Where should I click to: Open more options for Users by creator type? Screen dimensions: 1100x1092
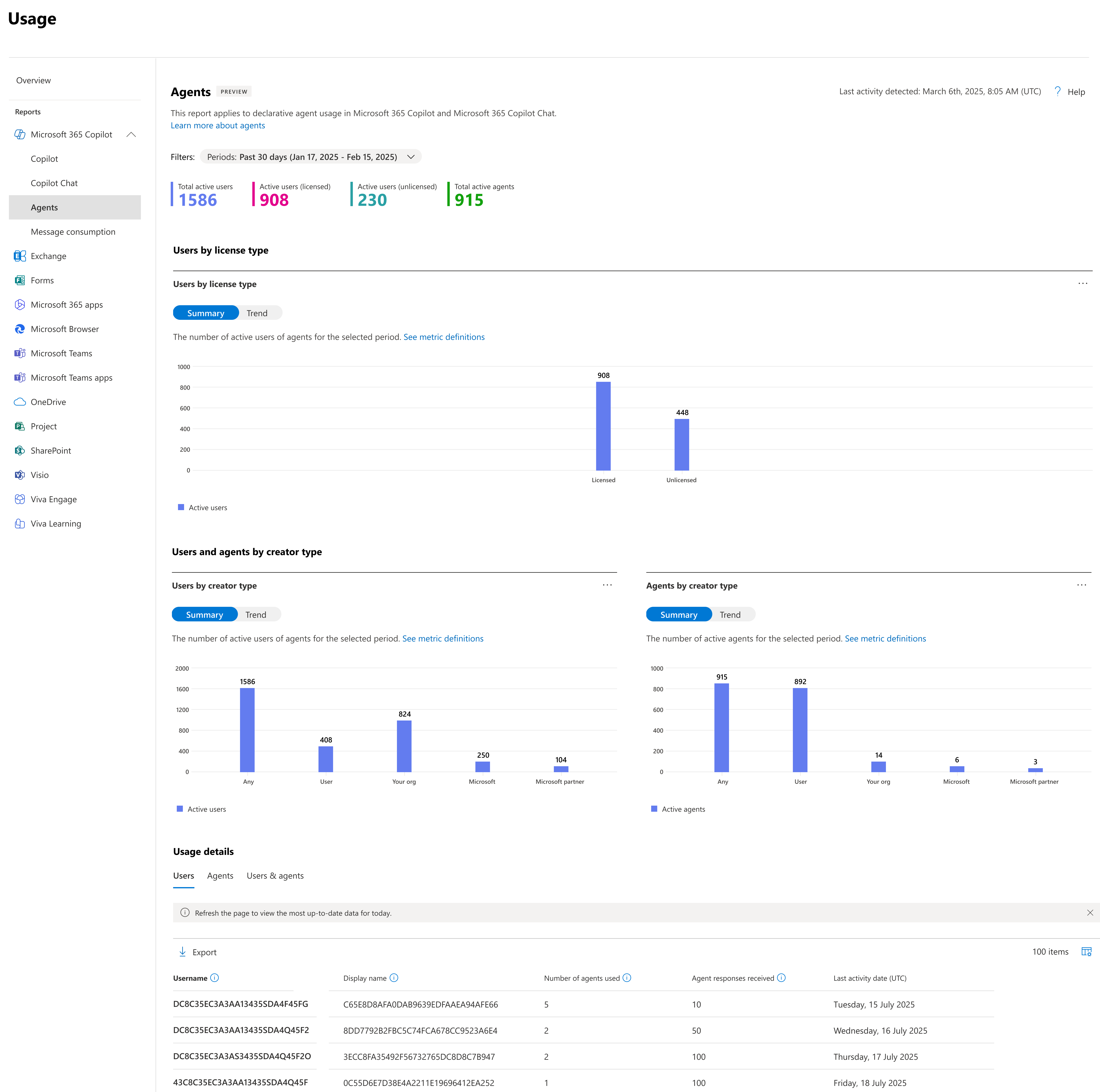(x=608, y=585)
